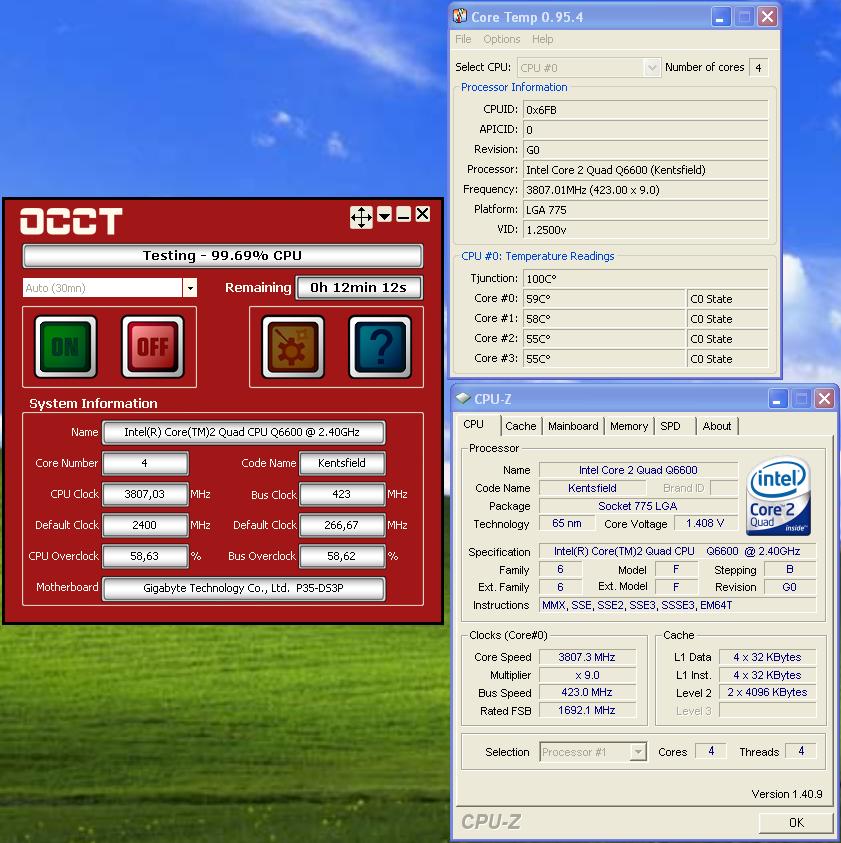Click Core Temp VID value 1.2500v

point(645,230)
